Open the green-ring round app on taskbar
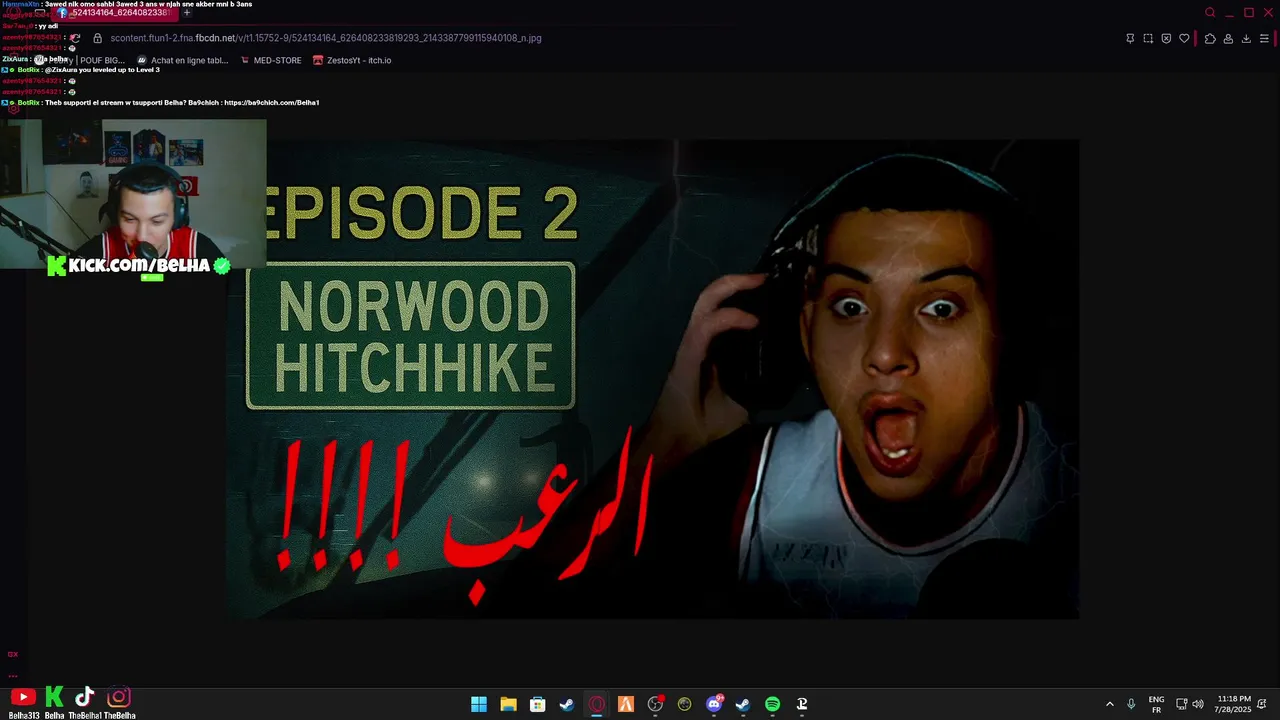This screenshot has height=720, width=1280. click(x=684, y=704)
